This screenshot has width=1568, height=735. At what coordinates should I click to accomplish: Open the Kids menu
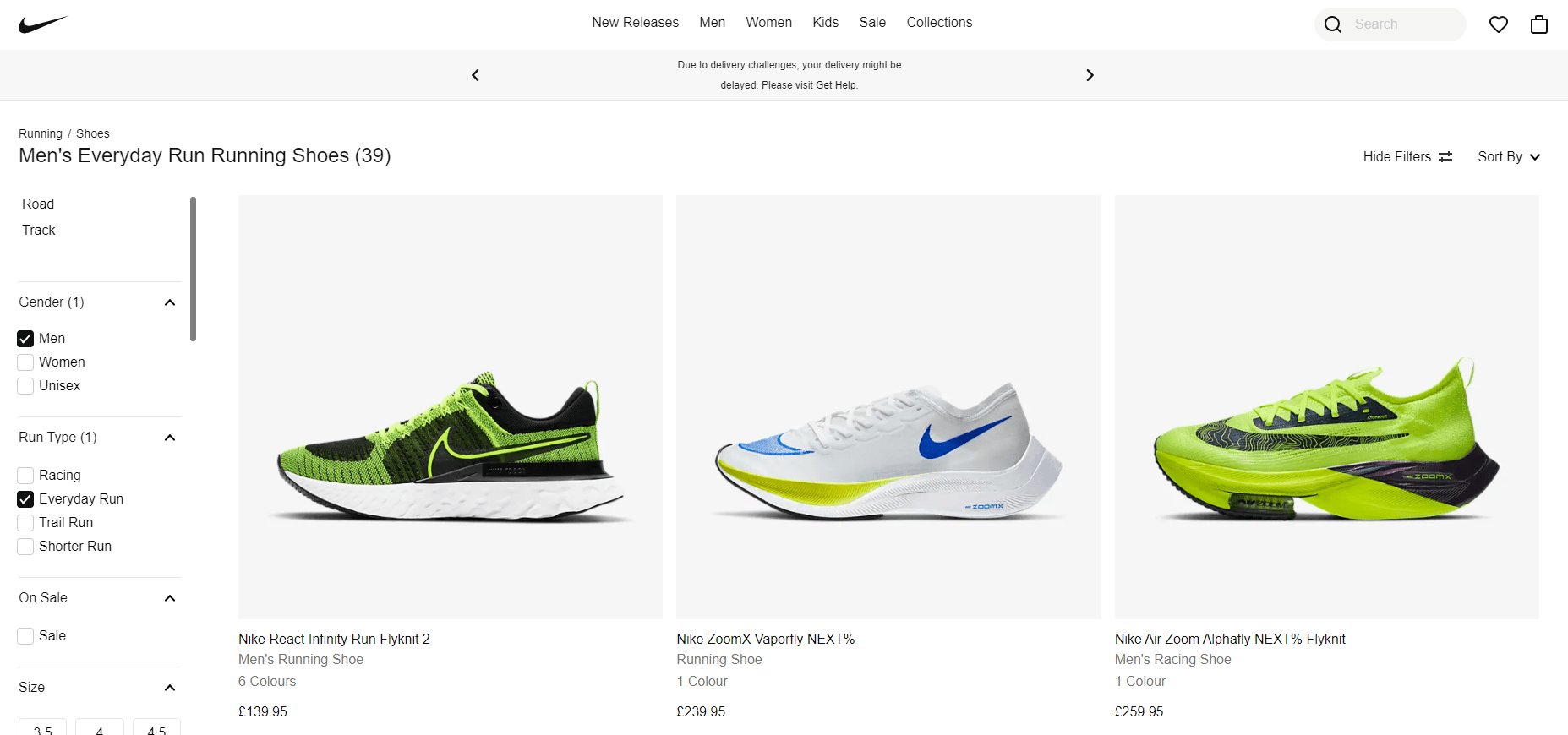[825, 23]
